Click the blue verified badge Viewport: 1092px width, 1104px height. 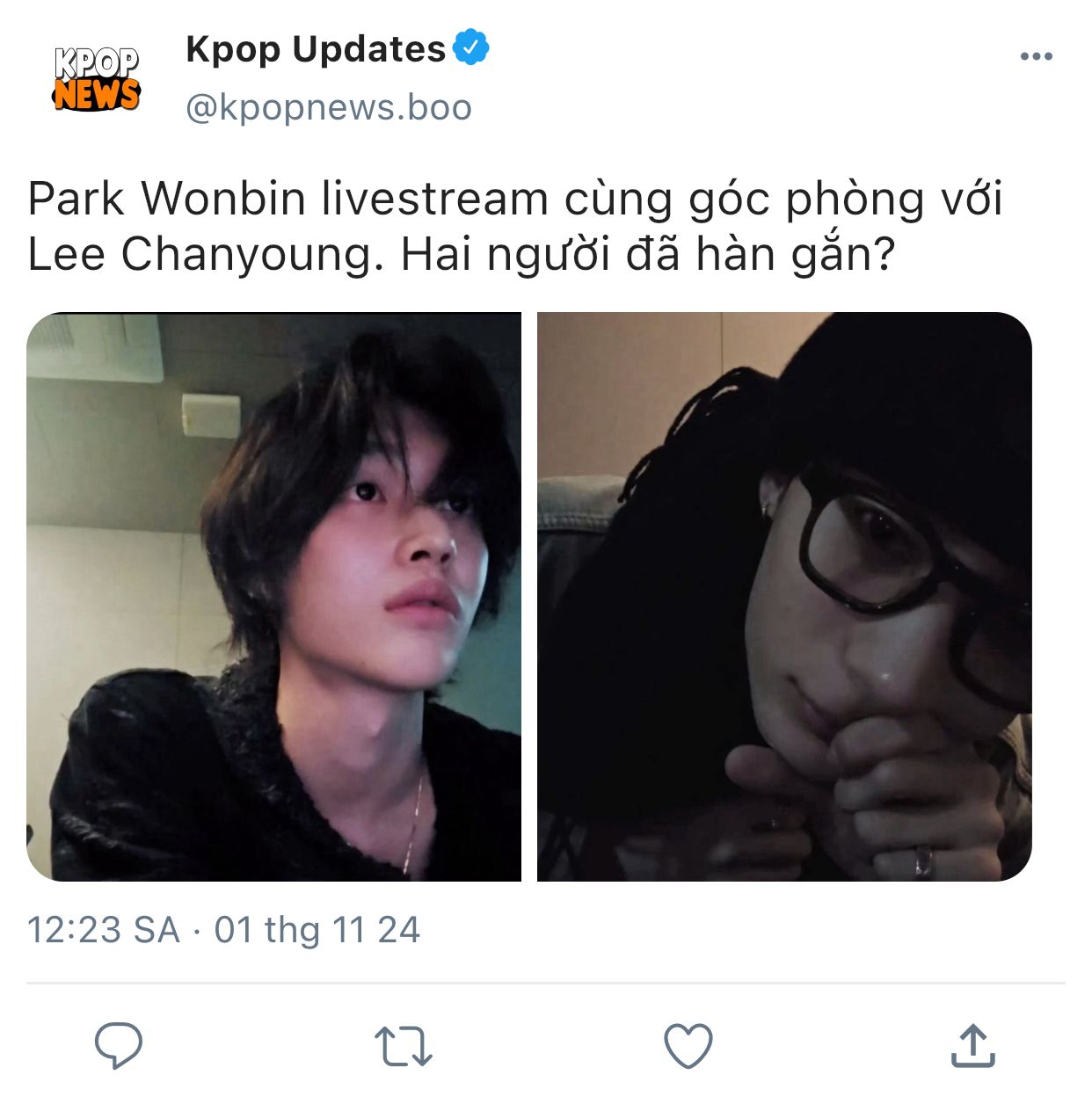tap(471, 47)
